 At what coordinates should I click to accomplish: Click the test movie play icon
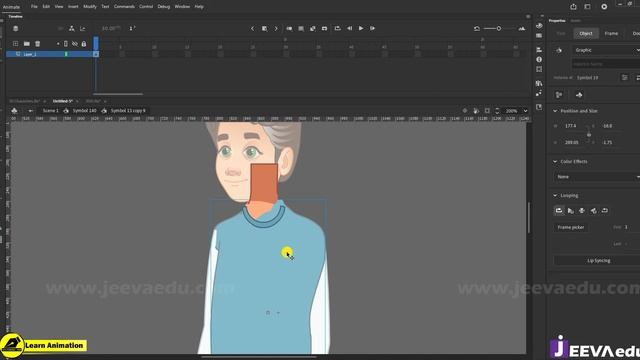pos(604,7)
